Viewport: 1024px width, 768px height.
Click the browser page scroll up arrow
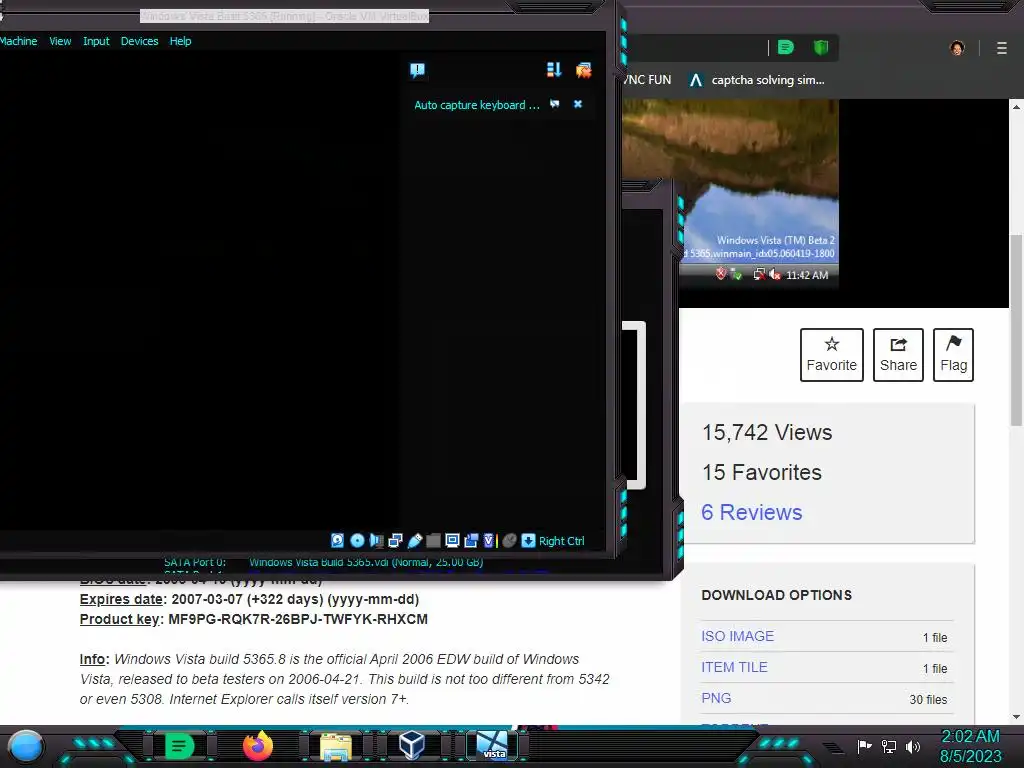coord(1016,106)
